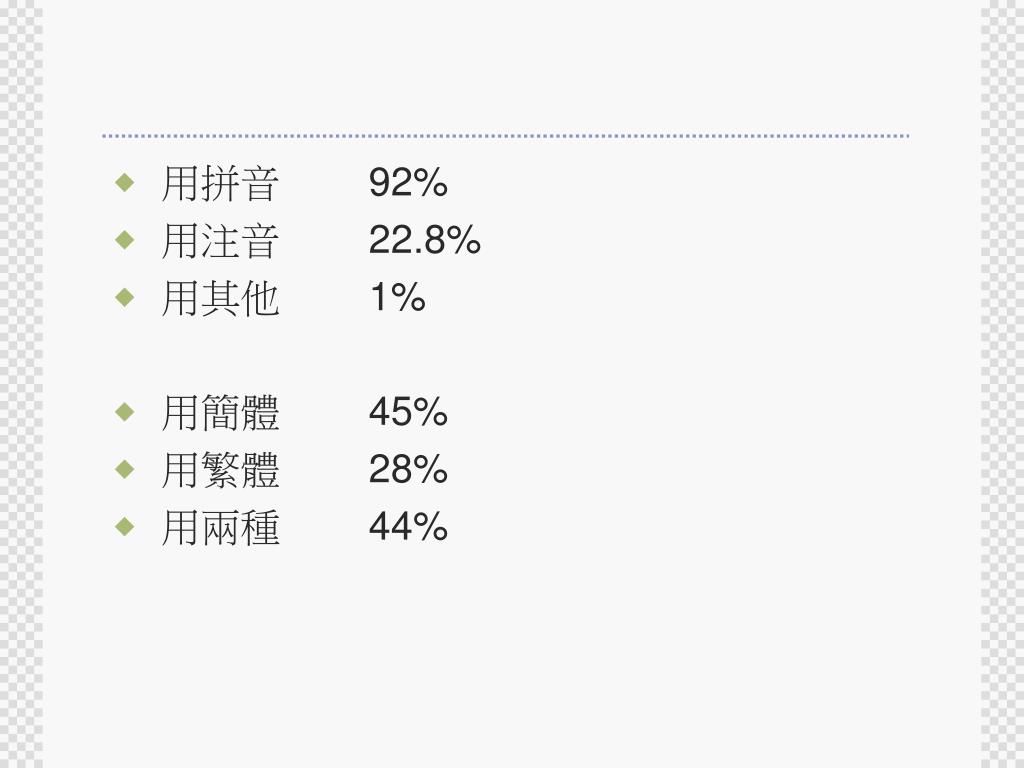This screenshot has height=768, width=1024.
Task: Click the bullet marker before 用其他
Action: pyautogui.click(x=124, y=297)
